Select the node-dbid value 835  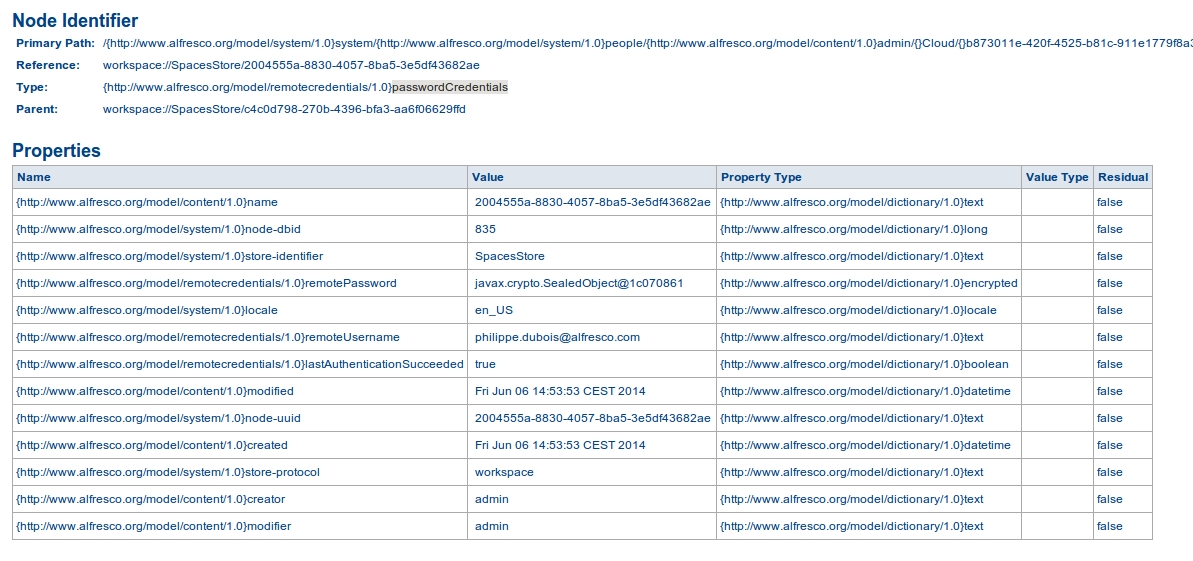tap(485, 229)
